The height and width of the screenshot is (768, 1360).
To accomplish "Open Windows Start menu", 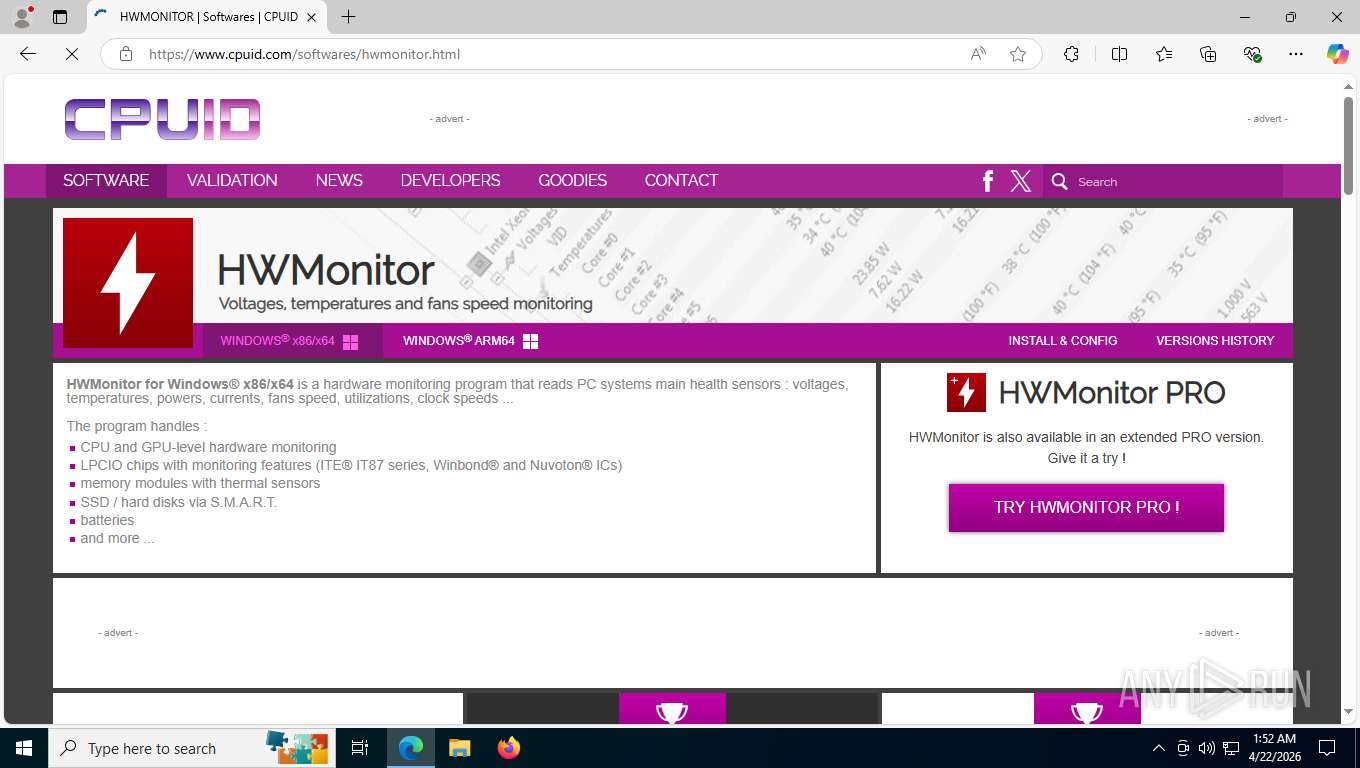I will [x=24, y=748].
